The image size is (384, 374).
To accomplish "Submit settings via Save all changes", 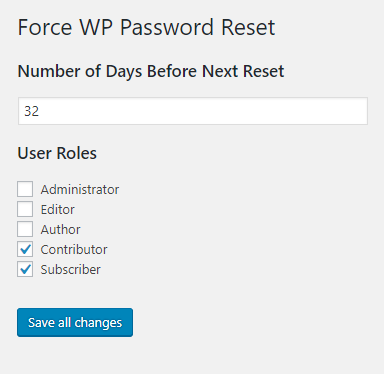I will 75,322.
